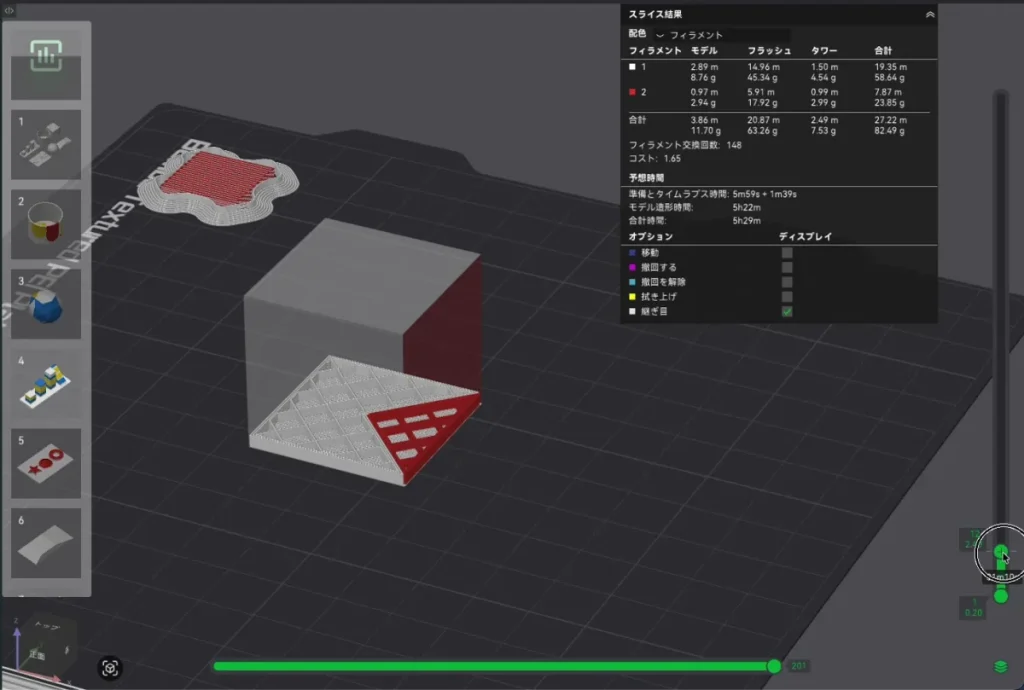Click the タワー column header

coord(824,50)
